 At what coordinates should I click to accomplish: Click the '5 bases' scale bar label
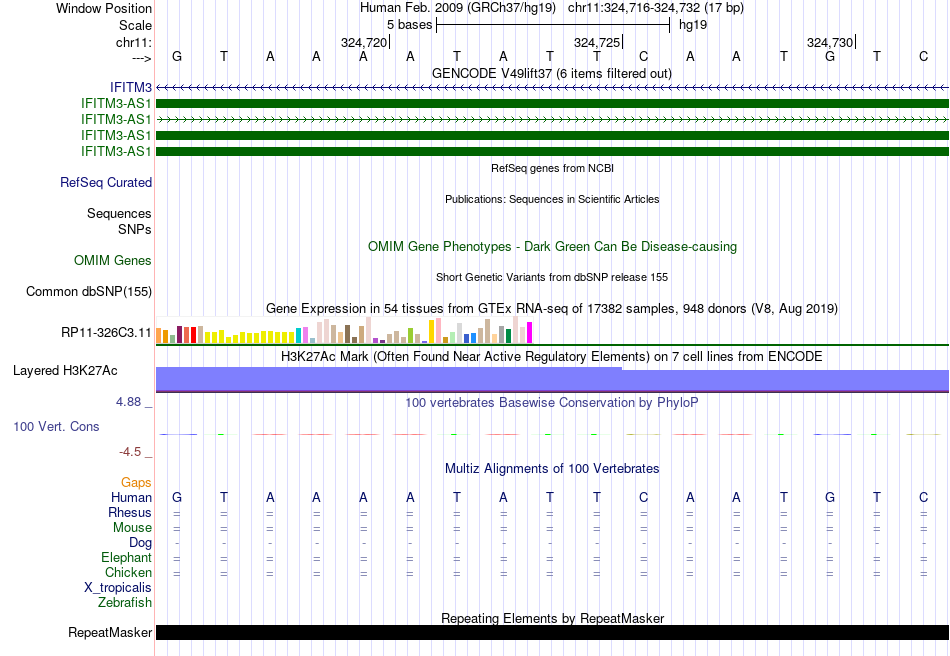pyautogui.click(x=410, y=25)
